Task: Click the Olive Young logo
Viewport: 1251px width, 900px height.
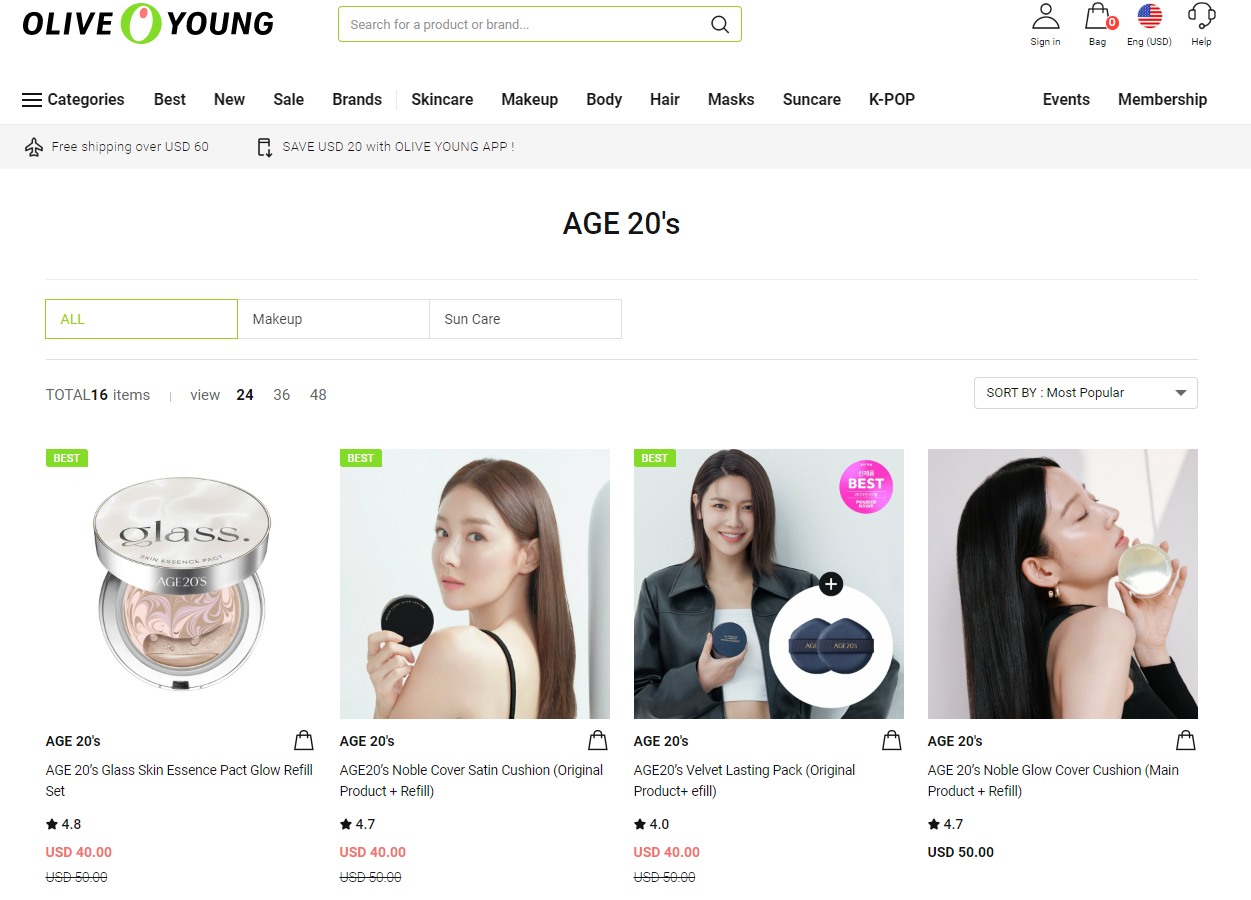Action: pyautogui.click(x=148, y=23)
